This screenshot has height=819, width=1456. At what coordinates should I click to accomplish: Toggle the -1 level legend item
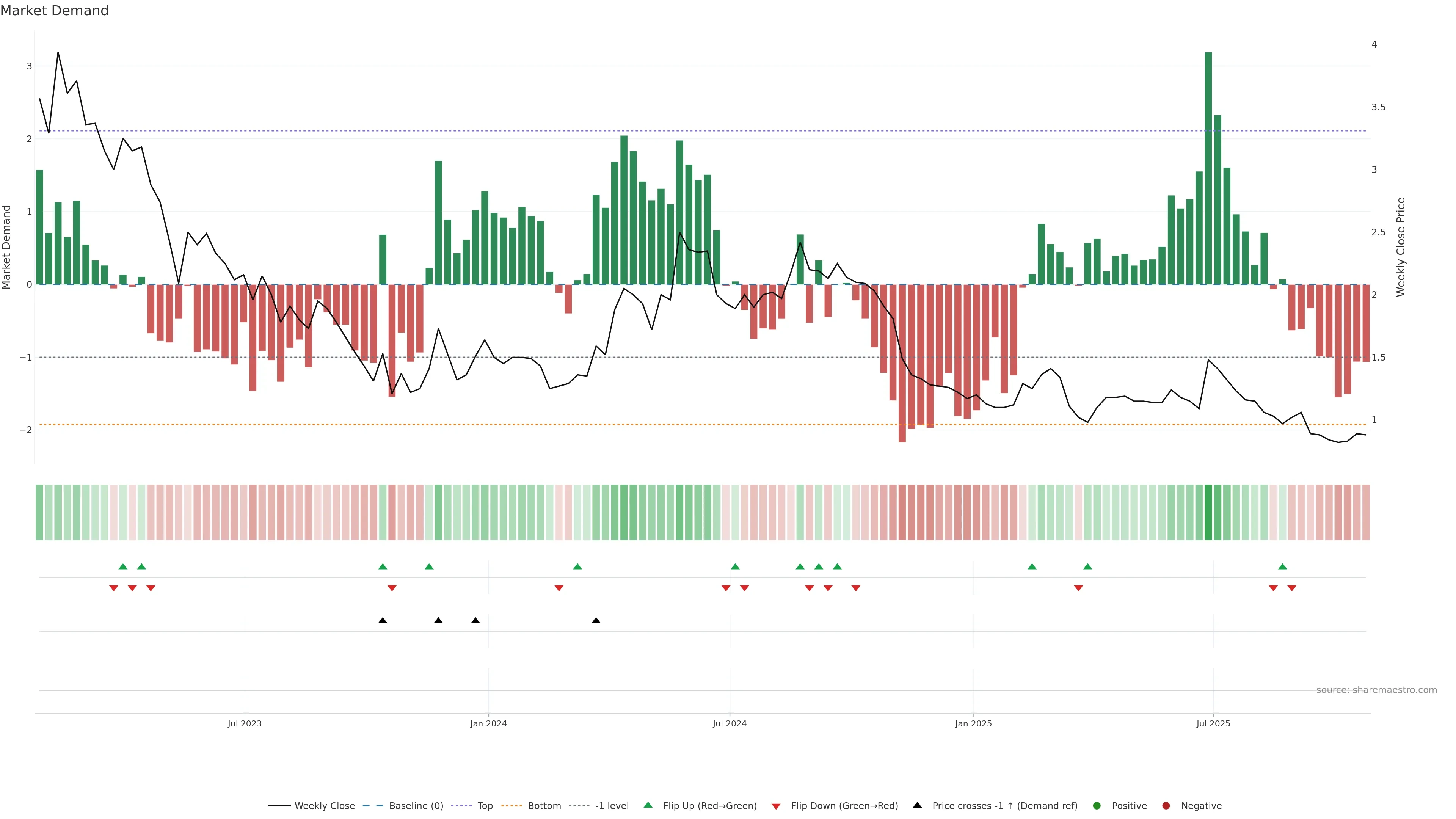[612, 806]
